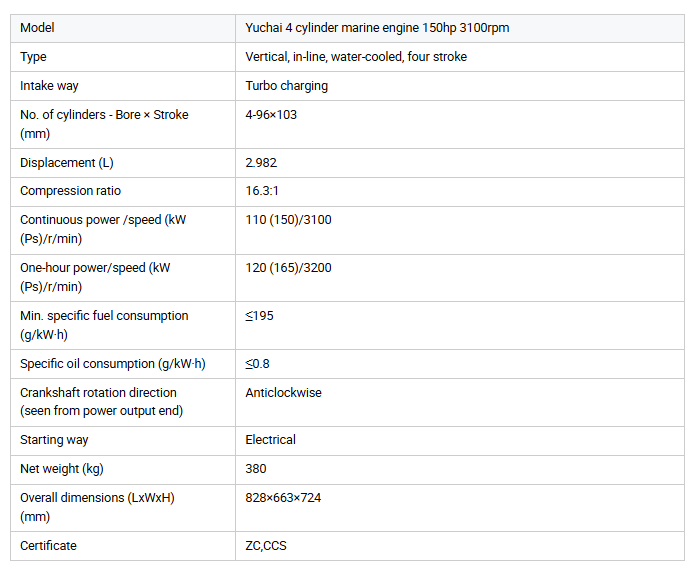692x568 pixels.
Task: Click the oil consumption value ≤0.8
Action: pos(257,364)
